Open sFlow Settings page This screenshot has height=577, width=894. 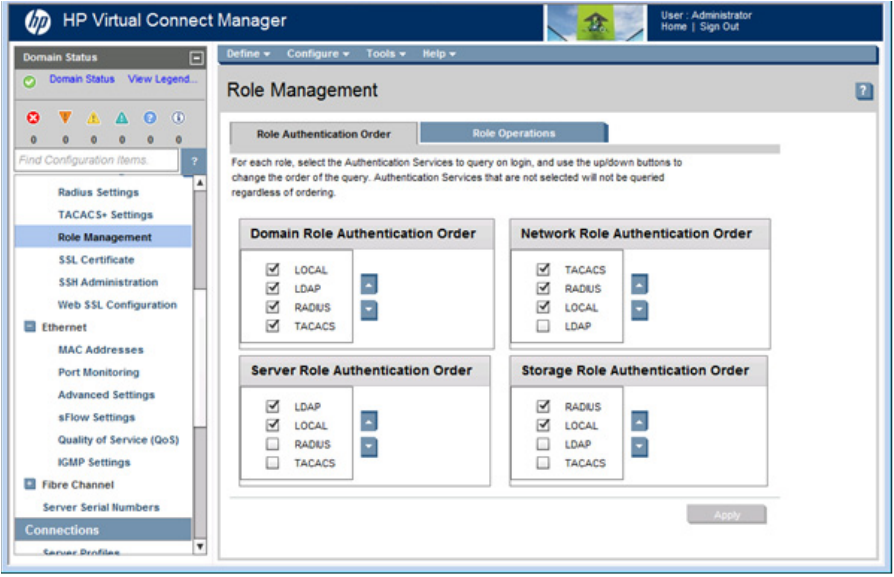click(x=96, y=417)
